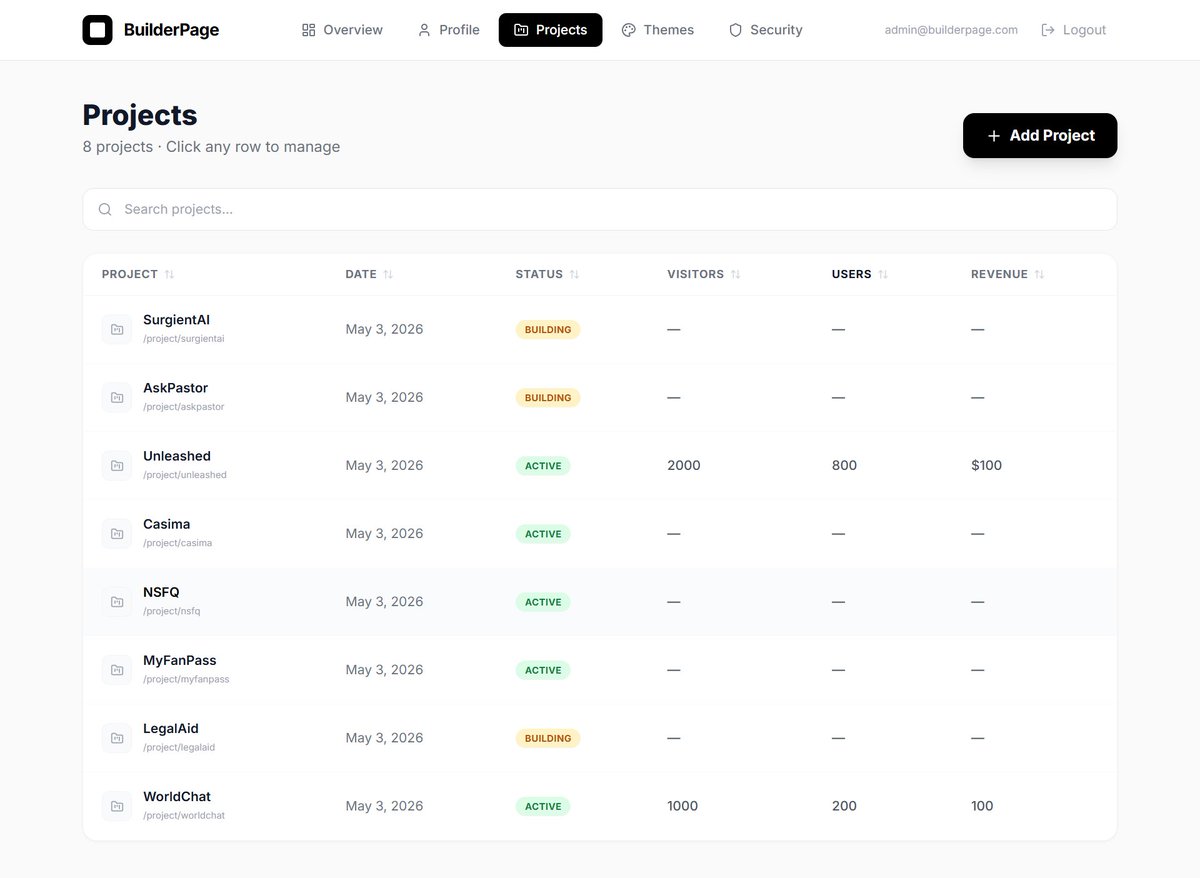
Task: Open the Casima project name
Action: (x=166, y=524)
